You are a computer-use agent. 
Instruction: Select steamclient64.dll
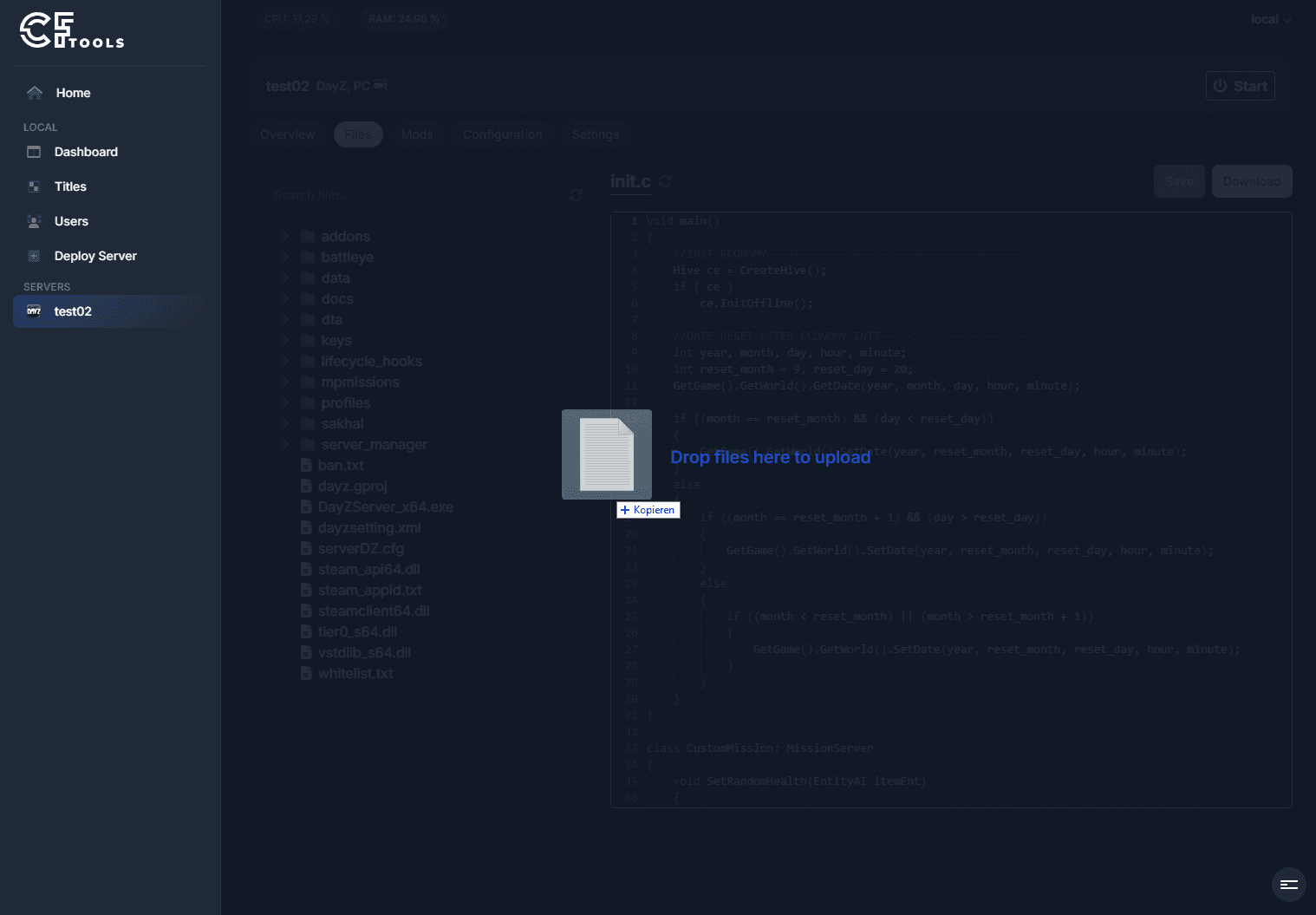point(374,611)
